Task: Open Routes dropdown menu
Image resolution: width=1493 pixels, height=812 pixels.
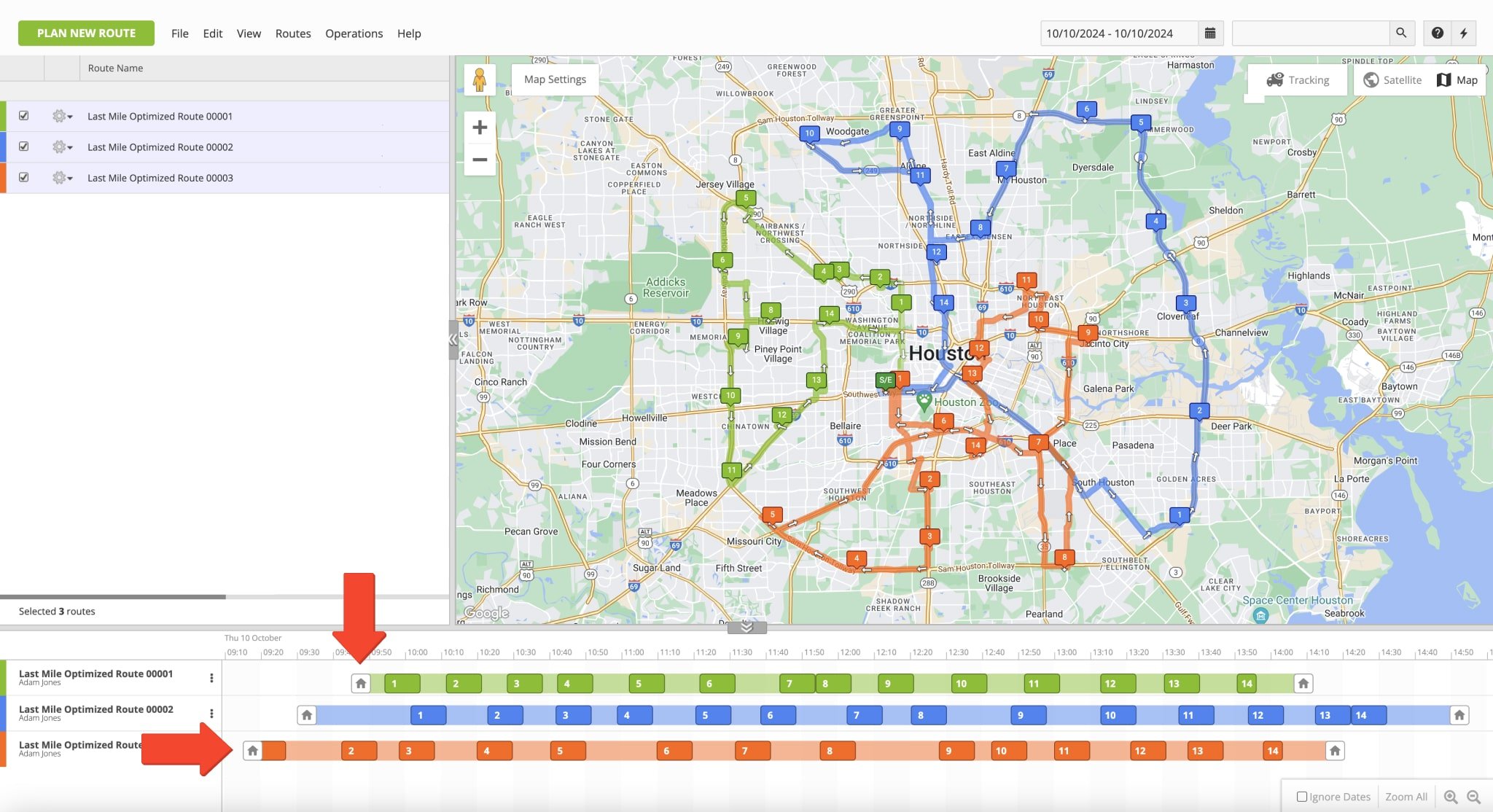Action: point(293,33)
